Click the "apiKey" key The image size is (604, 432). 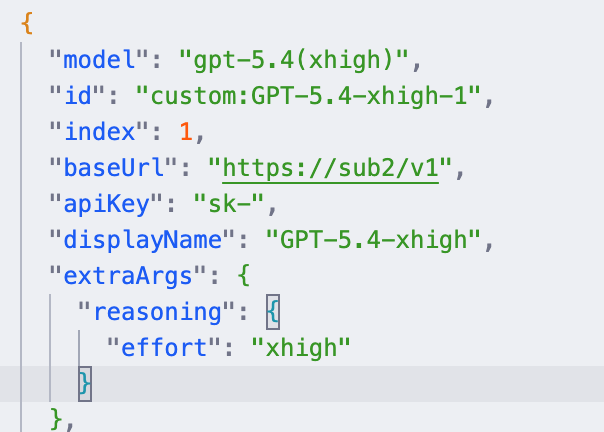click(106, 204)
